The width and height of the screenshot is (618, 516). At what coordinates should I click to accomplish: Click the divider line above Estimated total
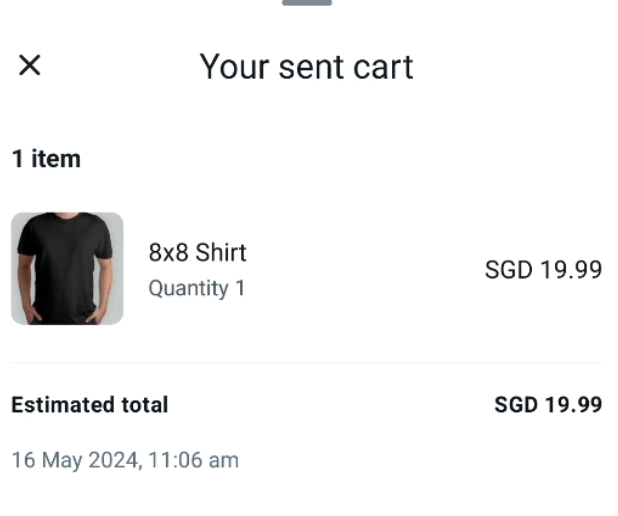coord(307,363)
